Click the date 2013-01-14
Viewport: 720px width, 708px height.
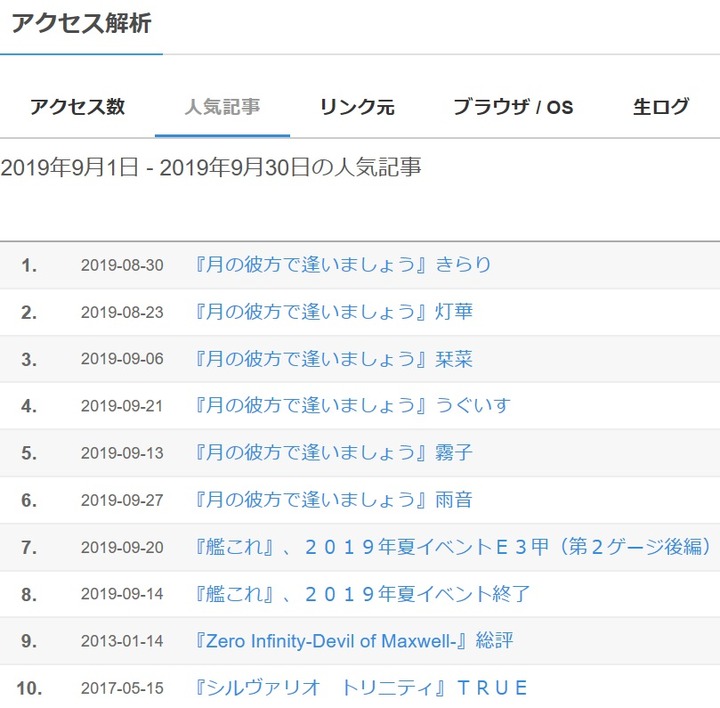pyautogui.click(x=122, y=641)
